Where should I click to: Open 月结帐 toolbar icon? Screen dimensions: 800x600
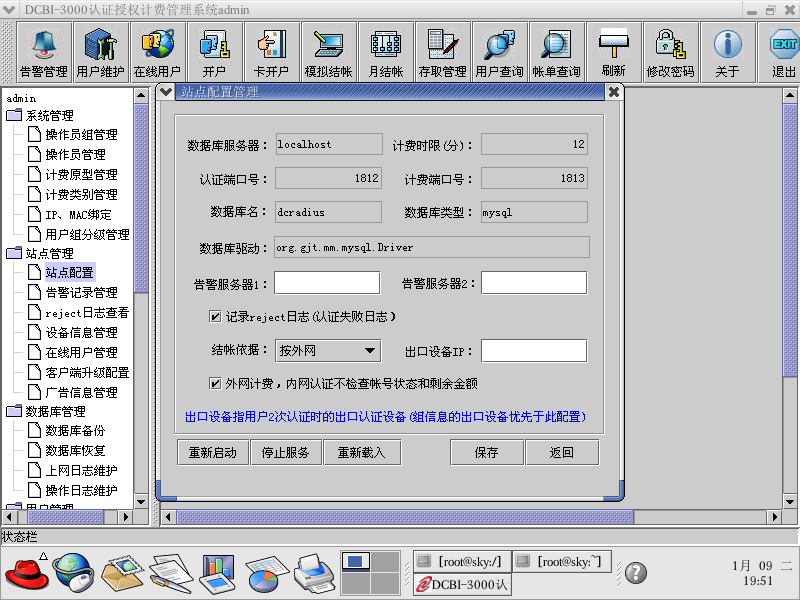(386, 52)
